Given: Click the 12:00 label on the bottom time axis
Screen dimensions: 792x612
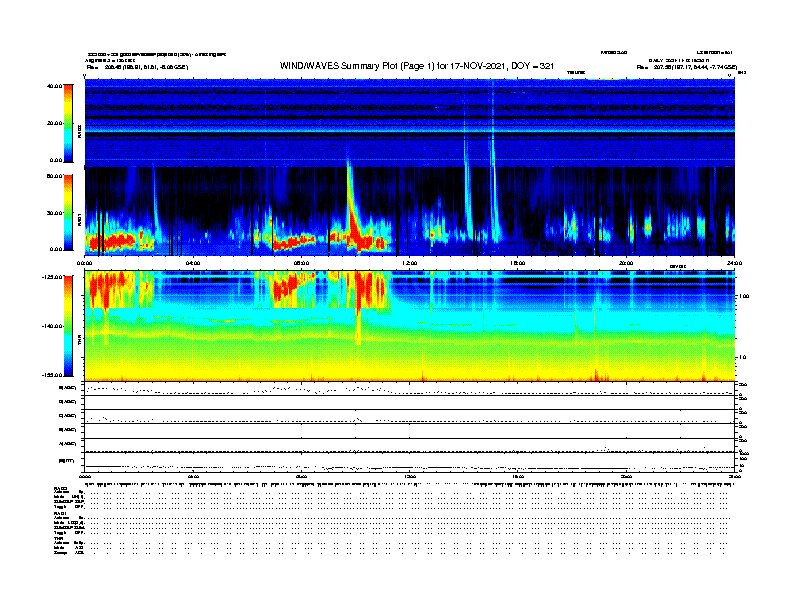Looking at the screenshot, I should click(410, 476).
